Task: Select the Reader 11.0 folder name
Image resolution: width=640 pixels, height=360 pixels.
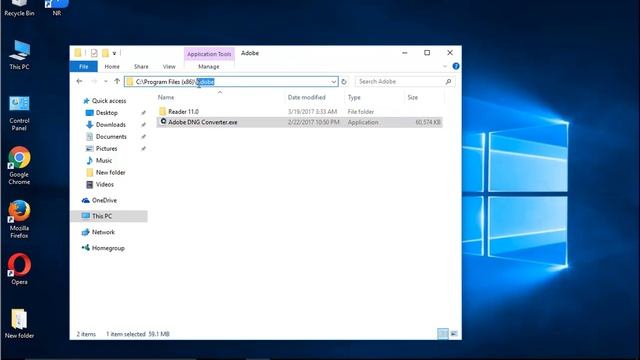Action: click(x=183, y=111)
